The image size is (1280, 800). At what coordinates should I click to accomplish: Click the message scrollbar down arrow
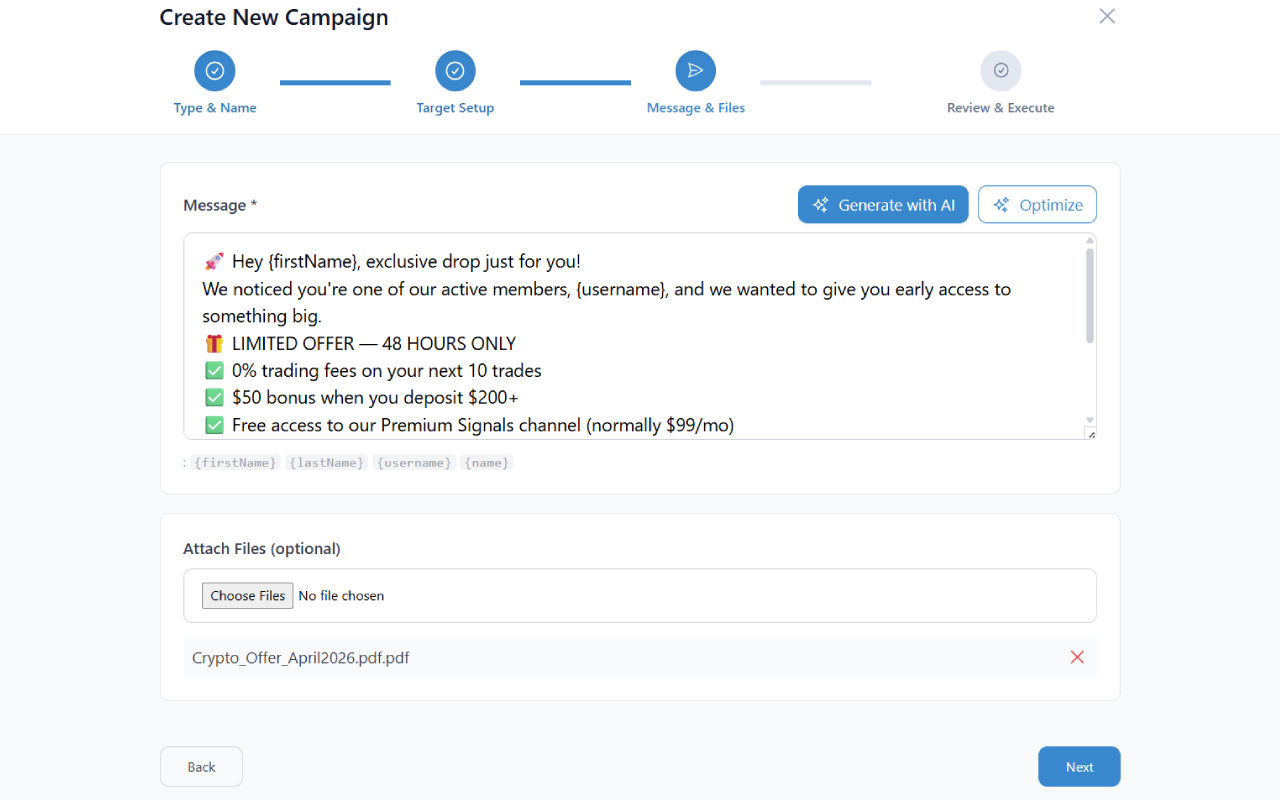click(1090, 420)
